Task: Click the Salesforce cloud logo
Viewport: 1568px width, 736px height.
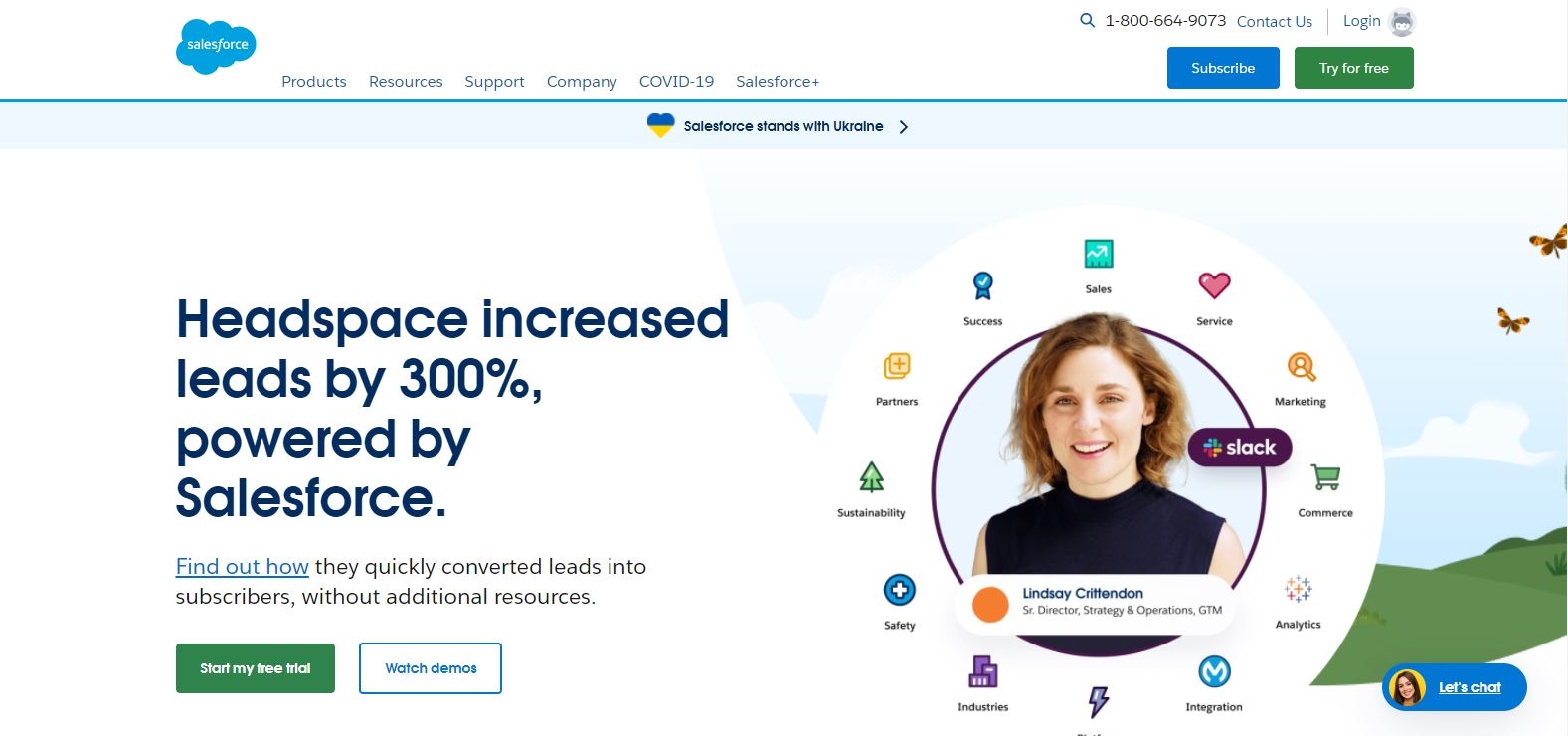Action: tap(216, 46)
